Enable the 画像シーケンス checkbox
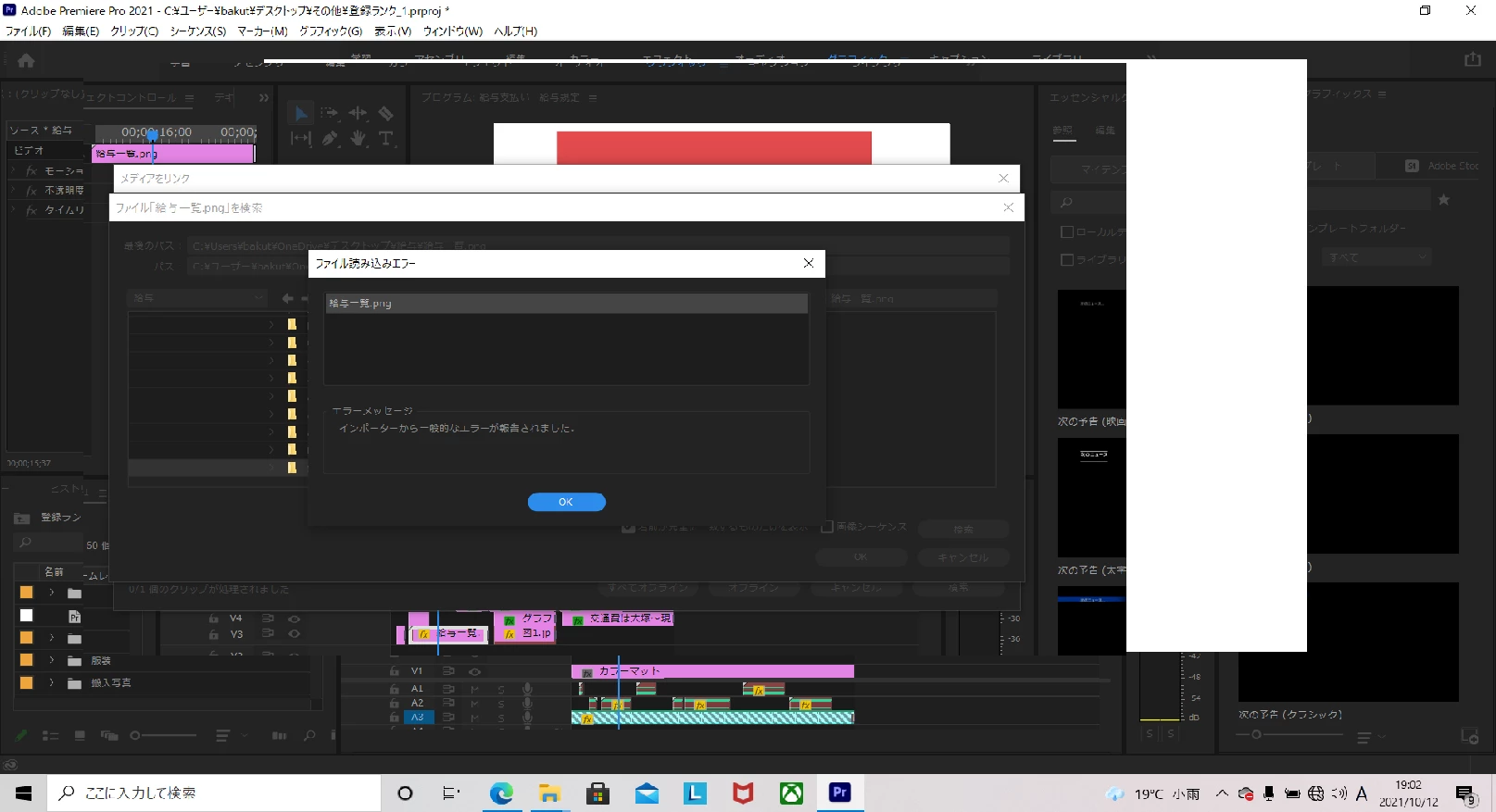Image resolution: width=1496 pixels, height=812 pixels. pyautogui.click(x=827, y=527)
